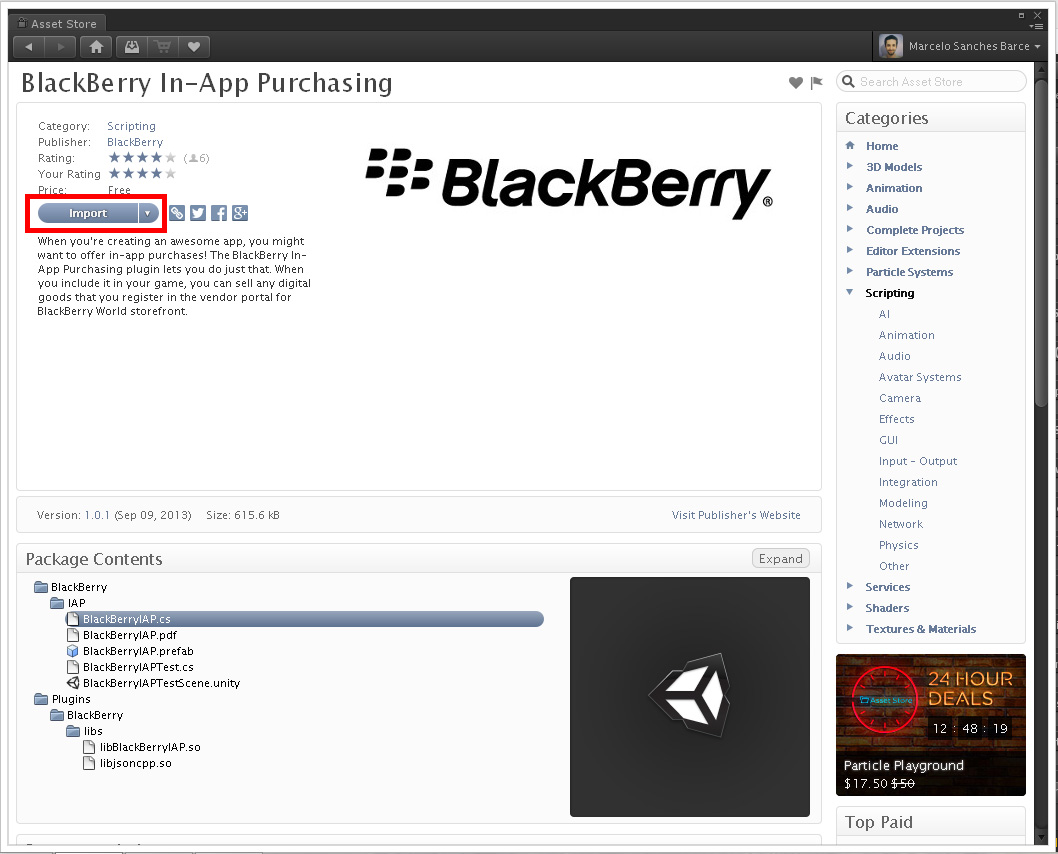Screen dimensions: 1058x854
Task: Click the user avatar picture
Action: point(891,46)
